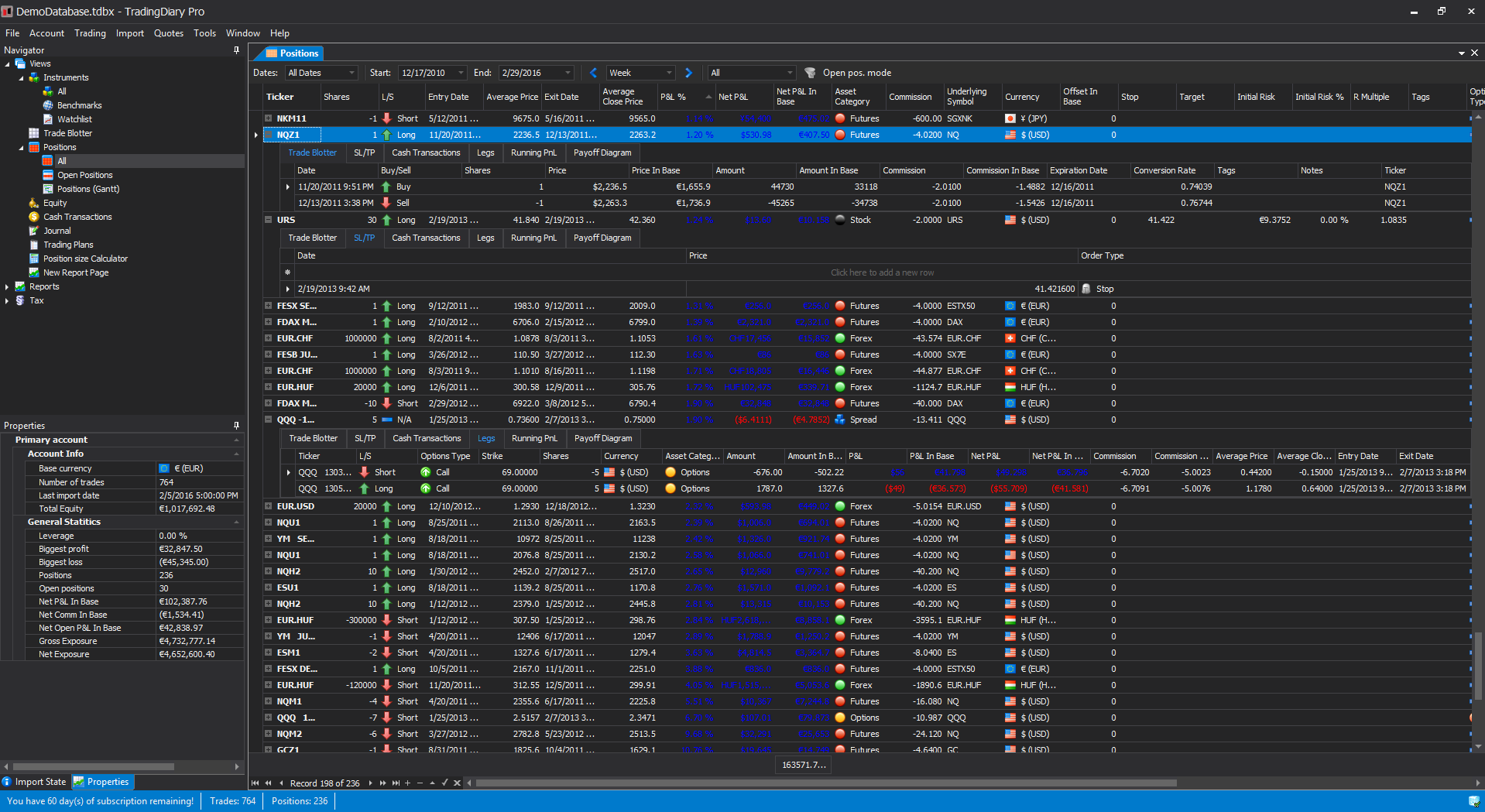The width and height of the screenshot is (1485, 812).
Task: Open the Journal view
Action: coord(57,231)
